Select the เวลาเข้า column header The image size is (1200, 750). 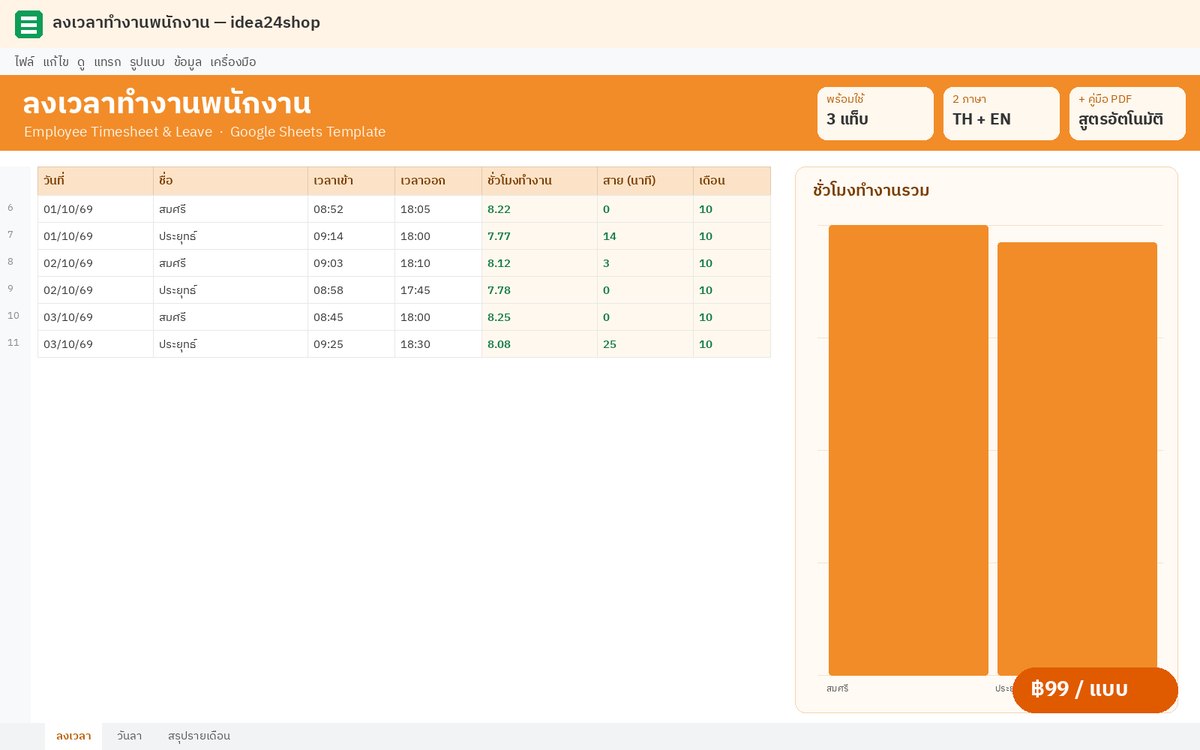pos(351,181)
